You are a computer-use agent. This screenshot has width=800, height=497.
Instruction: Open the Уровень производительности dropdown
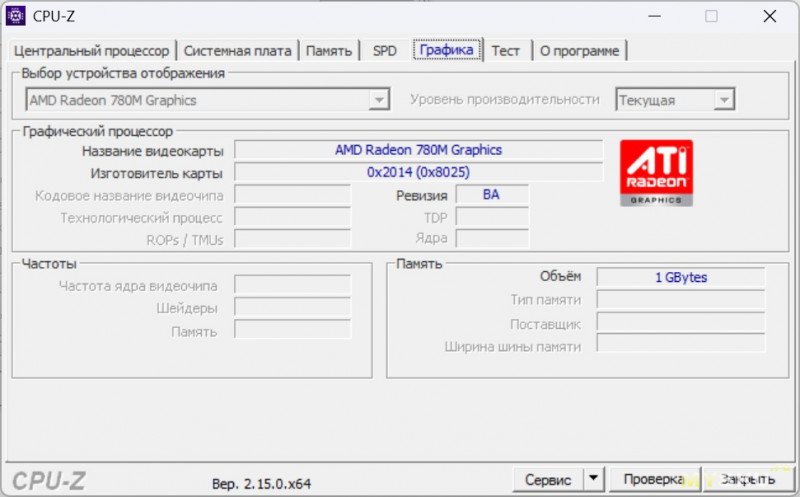click(x=724, y=100)
